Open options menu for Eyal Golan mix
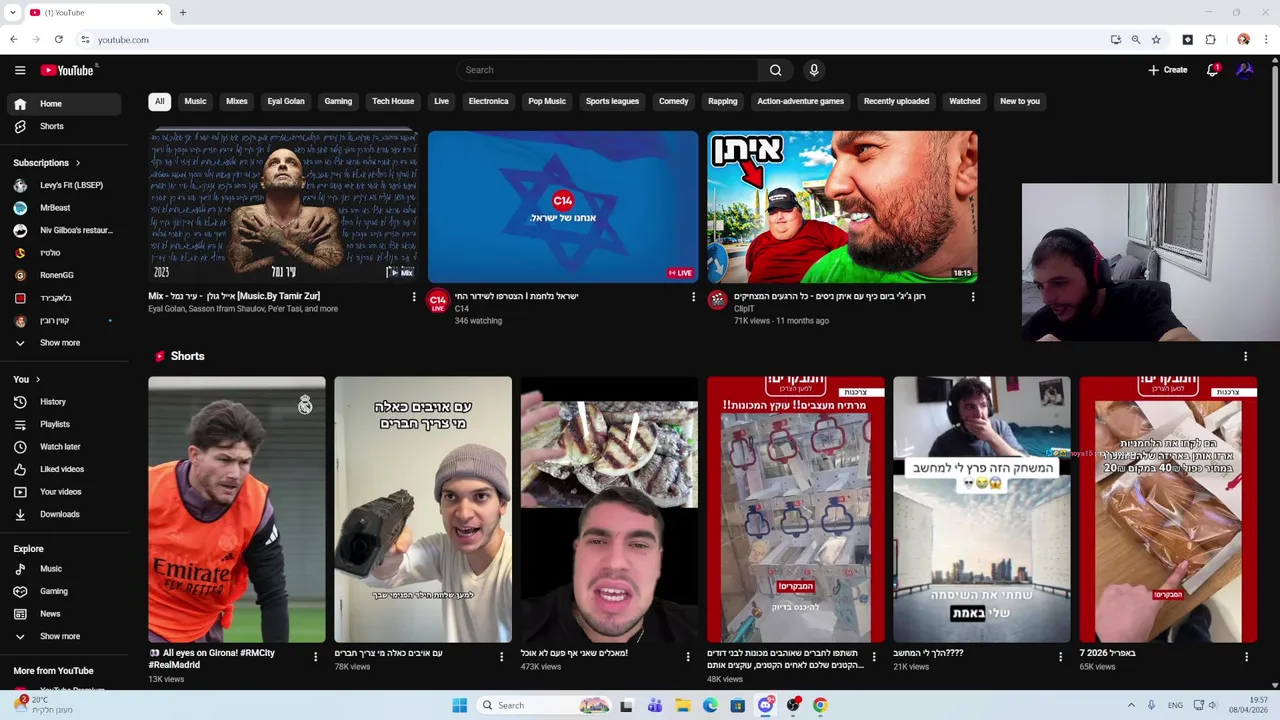 414,297
